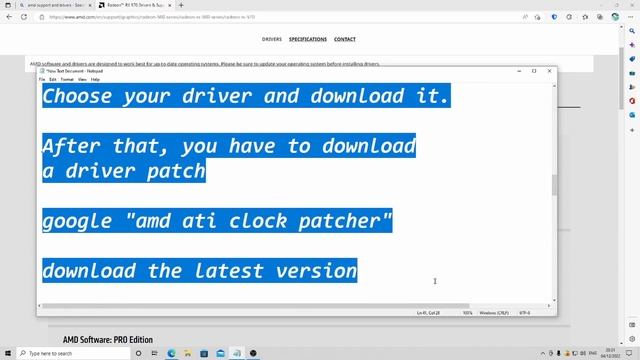The image size is (640, 360).
Task: Open Read aloud icon in address bar
Action: pyautogui.click(x=525, y=17)
